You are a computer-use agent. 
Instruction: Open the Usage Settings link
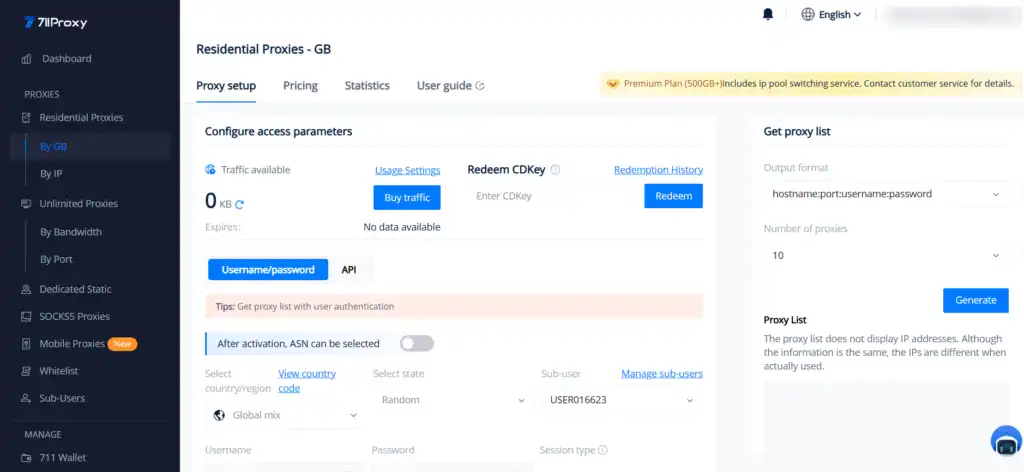[408, 170]
